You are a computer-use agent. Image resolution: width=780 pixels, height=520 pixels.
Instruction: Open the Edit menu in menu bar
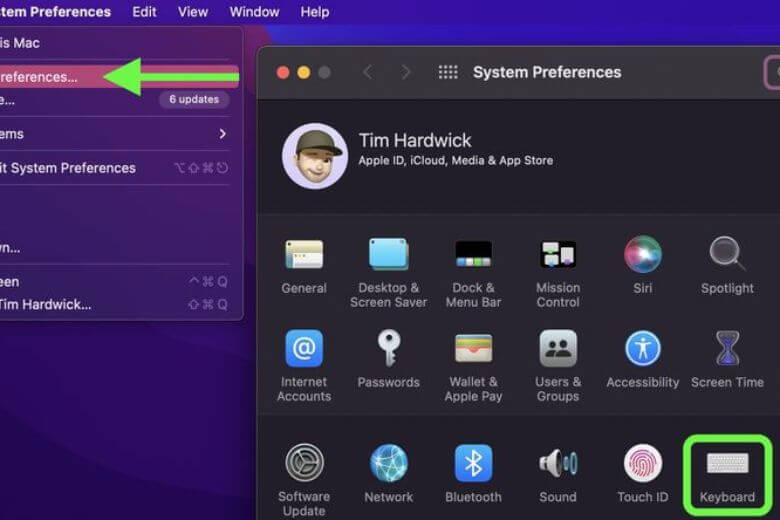coord(144,12)
